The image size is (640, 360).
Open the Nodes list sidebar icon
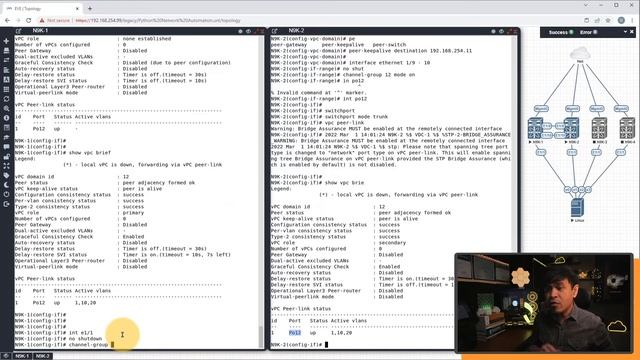pos(6,51)
